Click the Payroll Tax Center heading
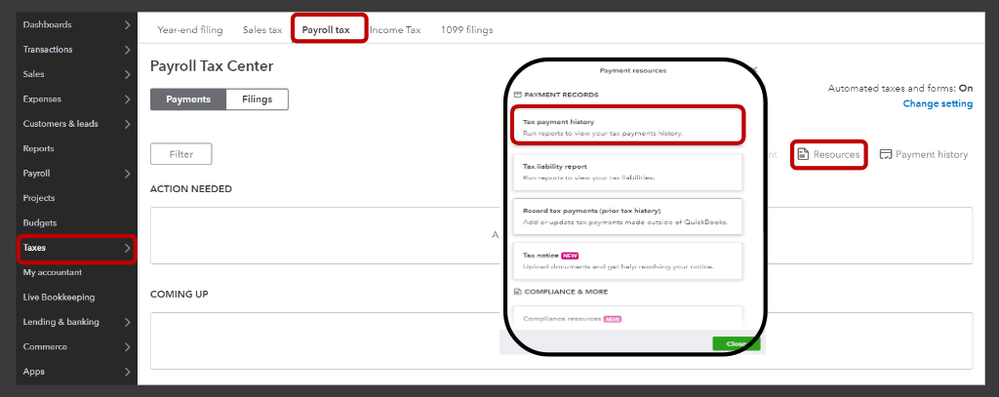 pos(212,66)
